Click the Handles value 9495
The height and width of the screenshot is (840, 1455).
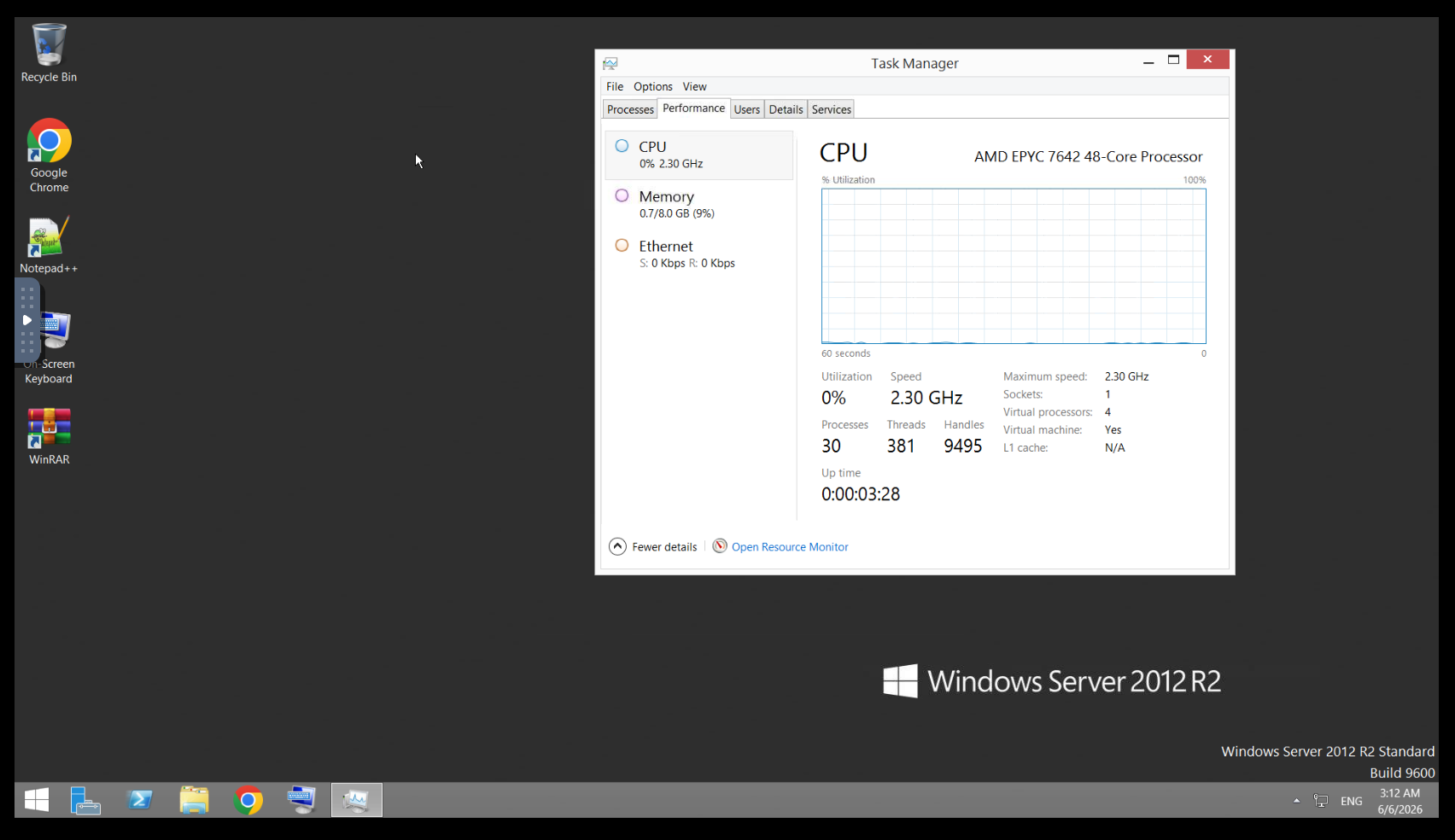[x=962, y=446]
